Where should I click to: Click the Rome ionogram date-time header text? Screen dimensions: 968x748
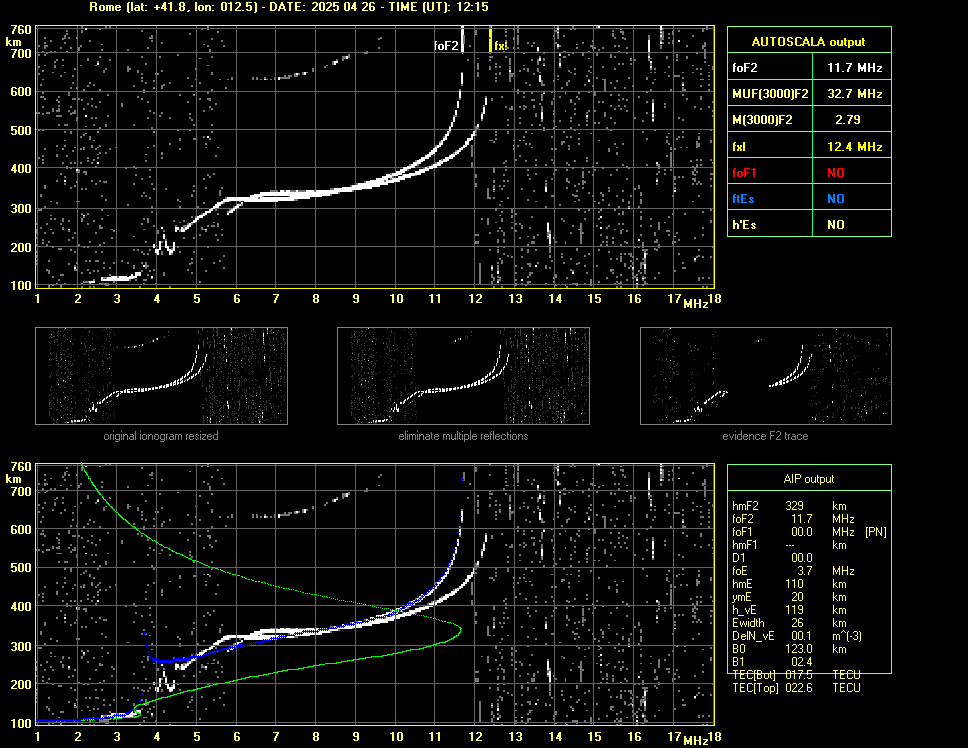pos(288,7)
